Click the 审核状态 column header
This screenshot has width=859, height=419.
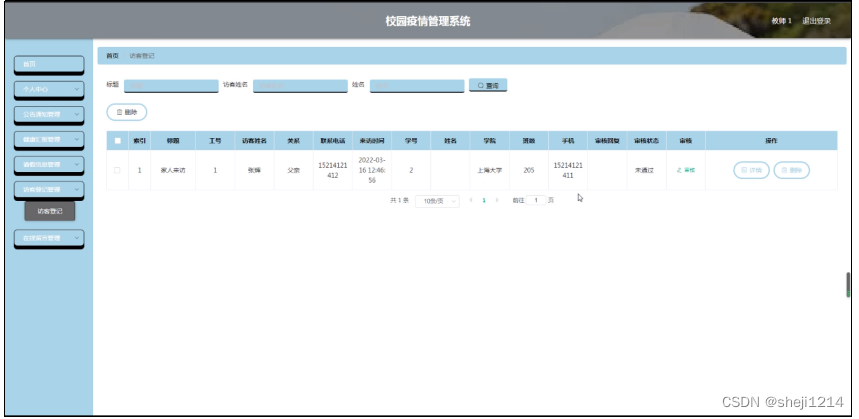646,141
